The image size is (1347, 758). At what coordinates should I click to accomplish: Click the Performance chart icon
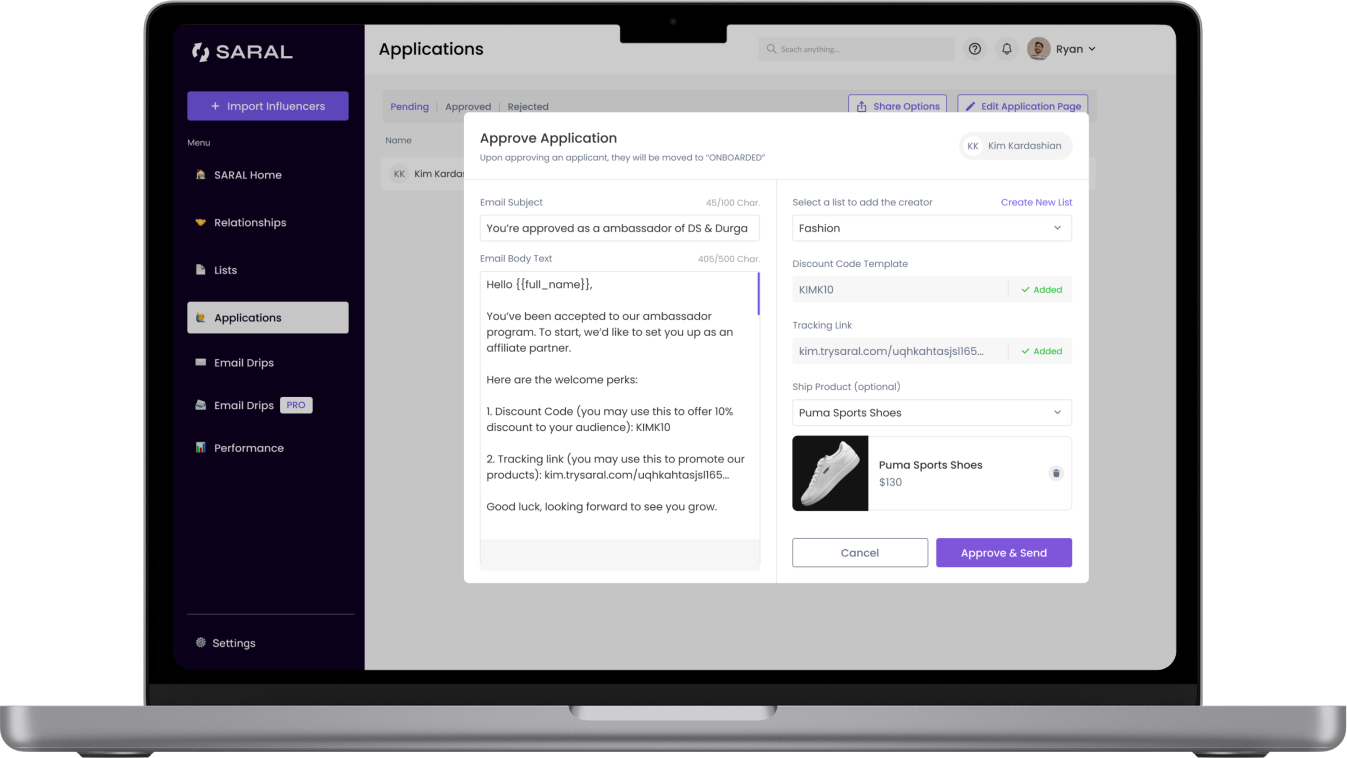click(x=201, y=448)
